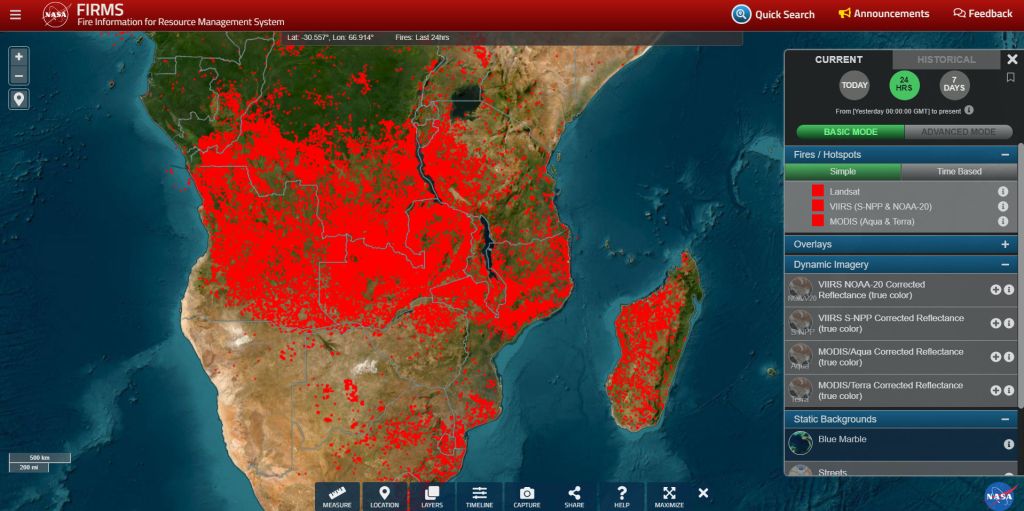Click the map zoom out minus button
This screenshot has height=511, width=1024.
(x=19, y=77)
